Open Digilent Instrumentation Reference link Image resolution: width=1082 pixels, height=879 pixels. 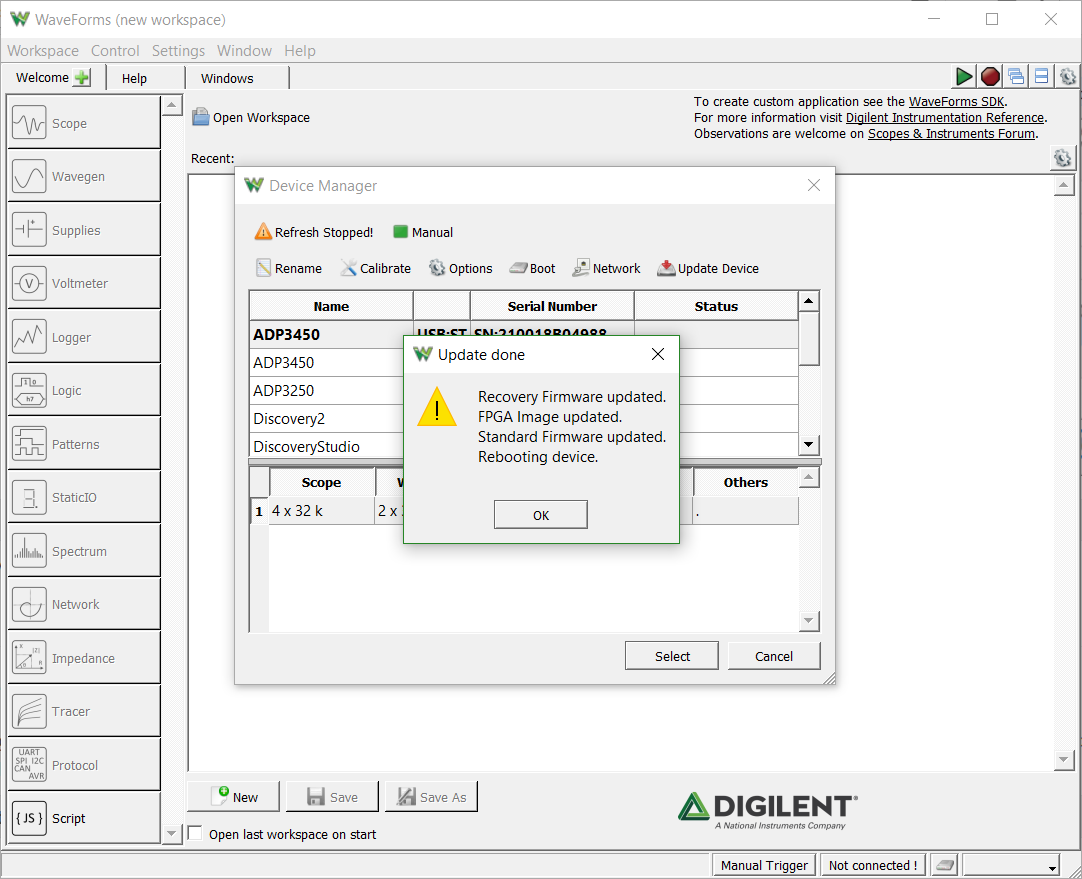[x=945, y=117]
